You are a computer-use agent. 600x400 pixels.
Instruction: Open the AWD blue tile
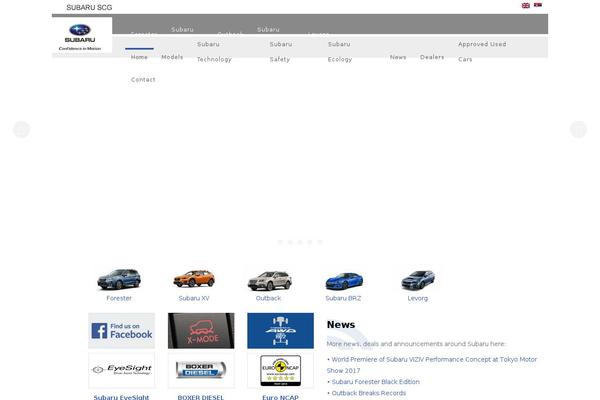pyautogui.click(x=280, y=331)
